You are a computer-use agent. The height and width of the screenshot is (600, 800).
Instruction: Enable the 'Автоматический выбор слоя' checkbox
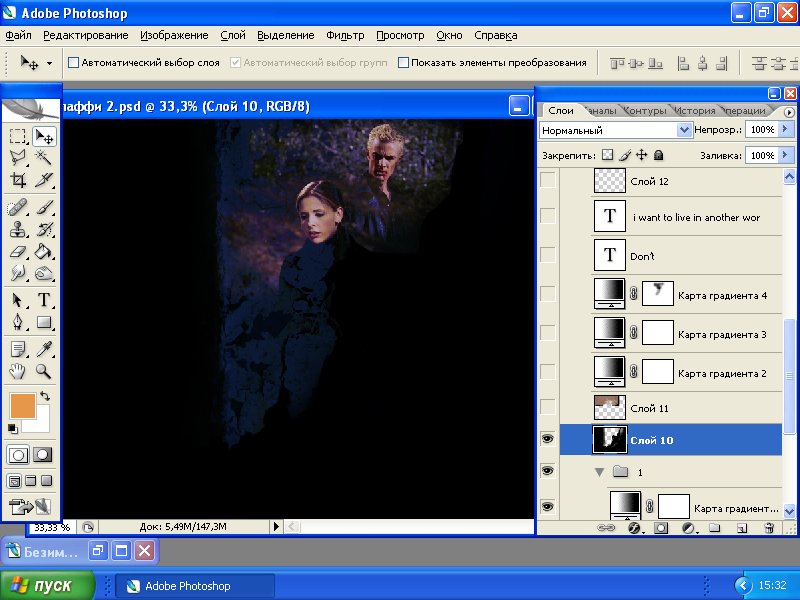point(73,63)
